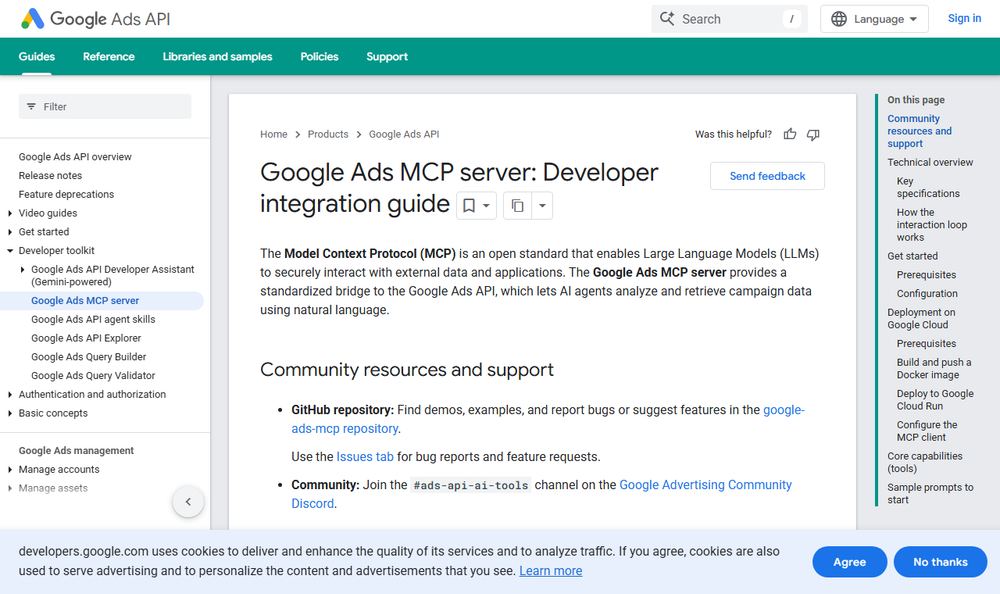The image size is (1000, 594).
Task: Jump to Deploy to Google Cloud Run
Action: [935, 399]
